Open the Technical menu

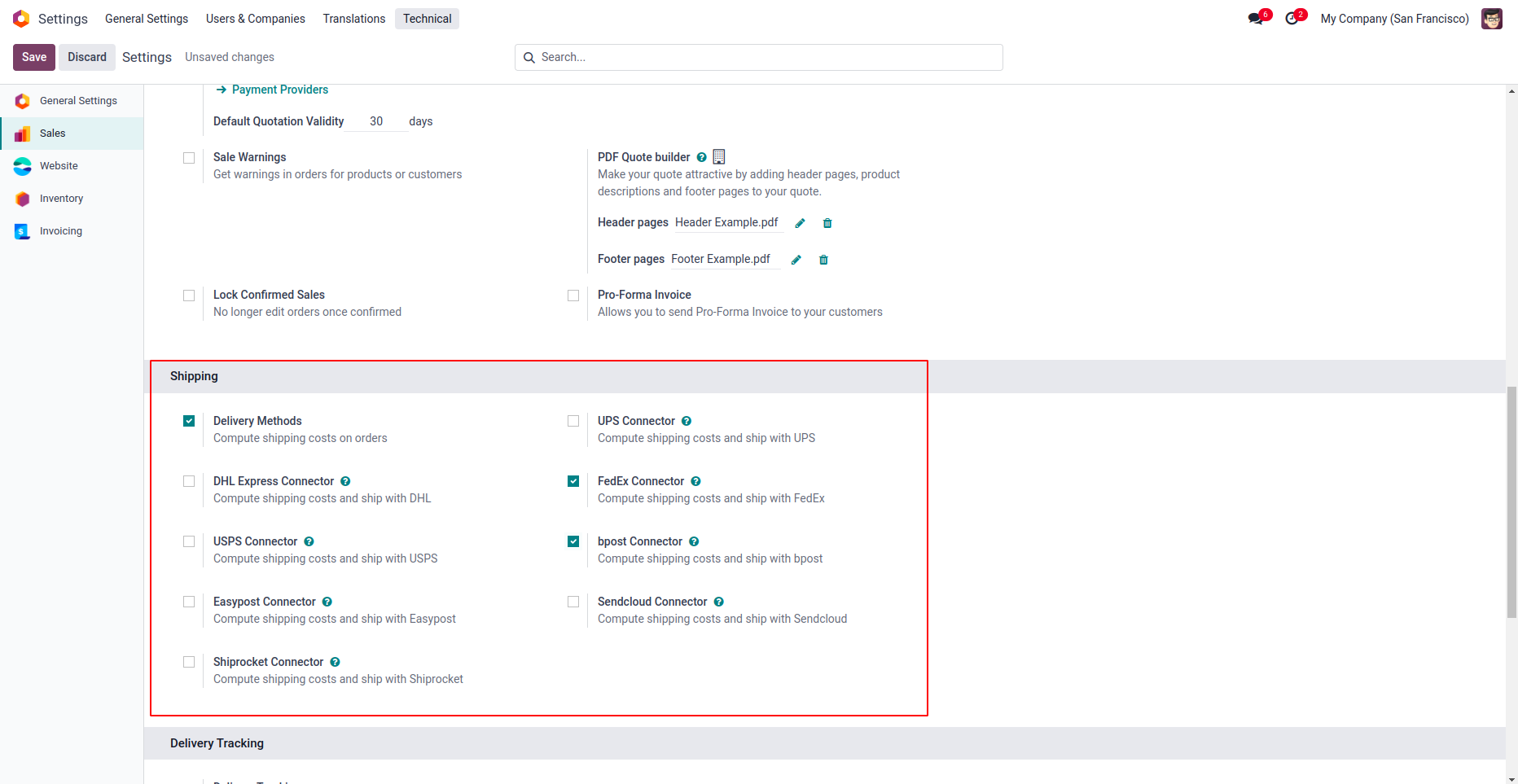click(427, 19)
